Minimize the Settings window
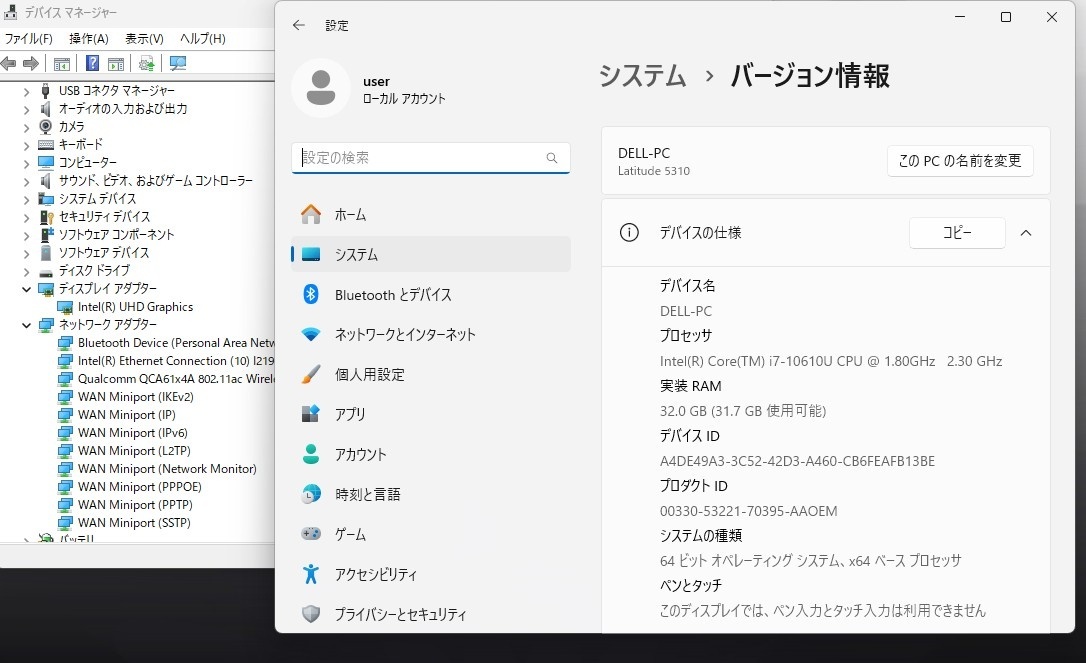Screen dimensions: 1086x663 [960, 17]
